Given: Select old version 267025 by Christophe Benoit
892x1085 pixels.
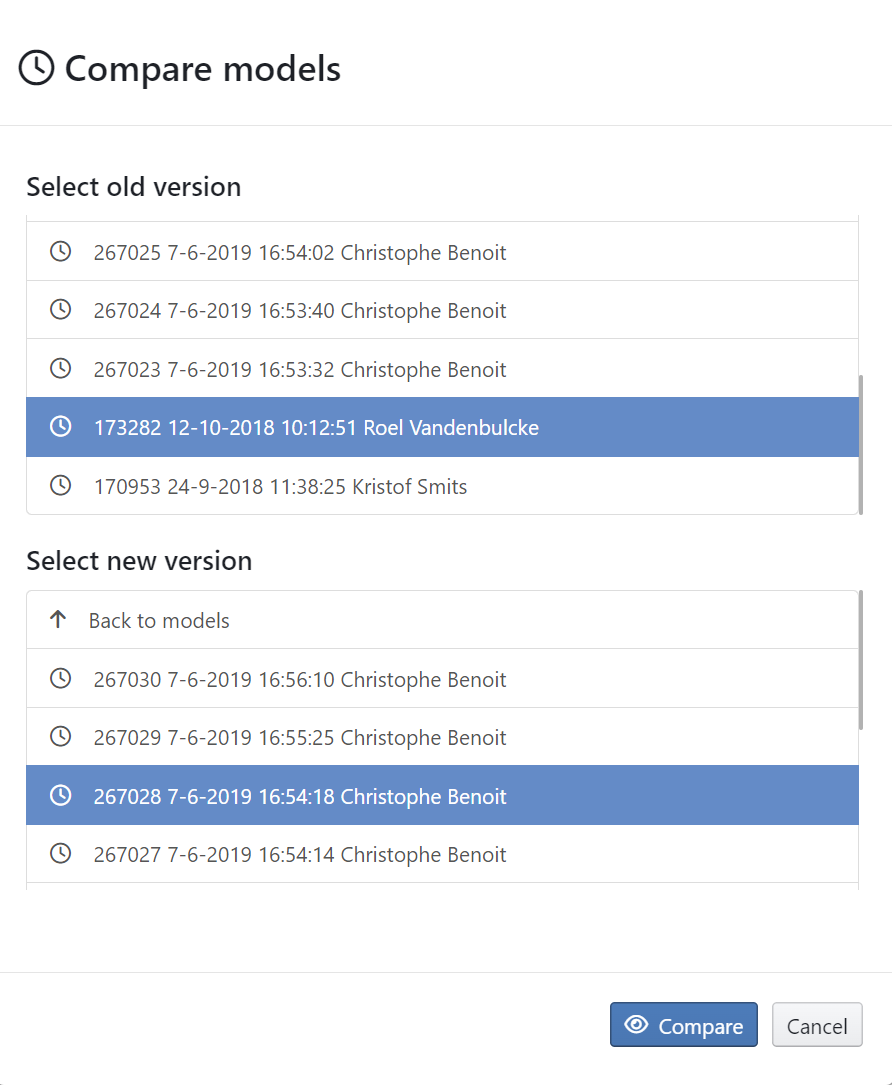Looking at the screenshot, I should click(x=300, y=253).
